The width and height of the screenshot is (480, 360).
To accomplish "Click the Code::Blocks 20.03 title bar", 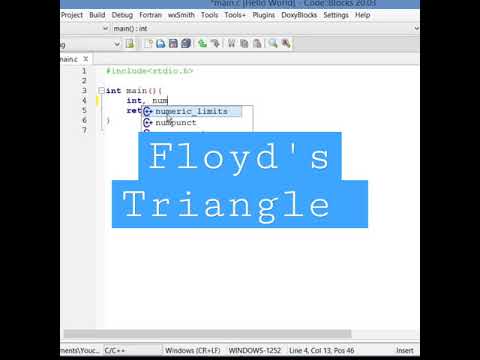I will point(293,4).
